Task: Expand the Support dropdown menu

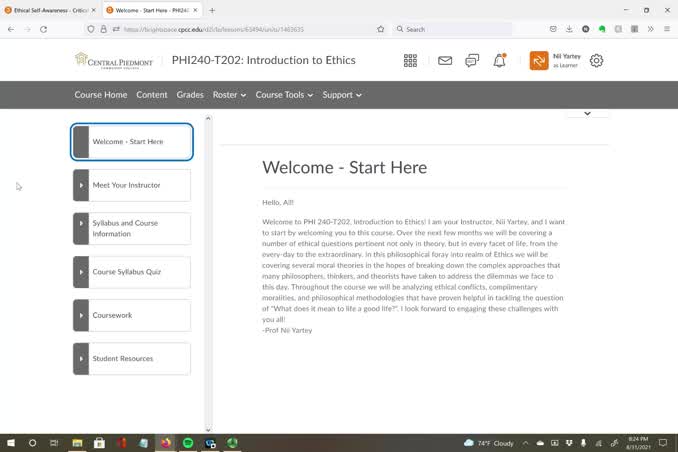Action: click(x=342, y=95)
